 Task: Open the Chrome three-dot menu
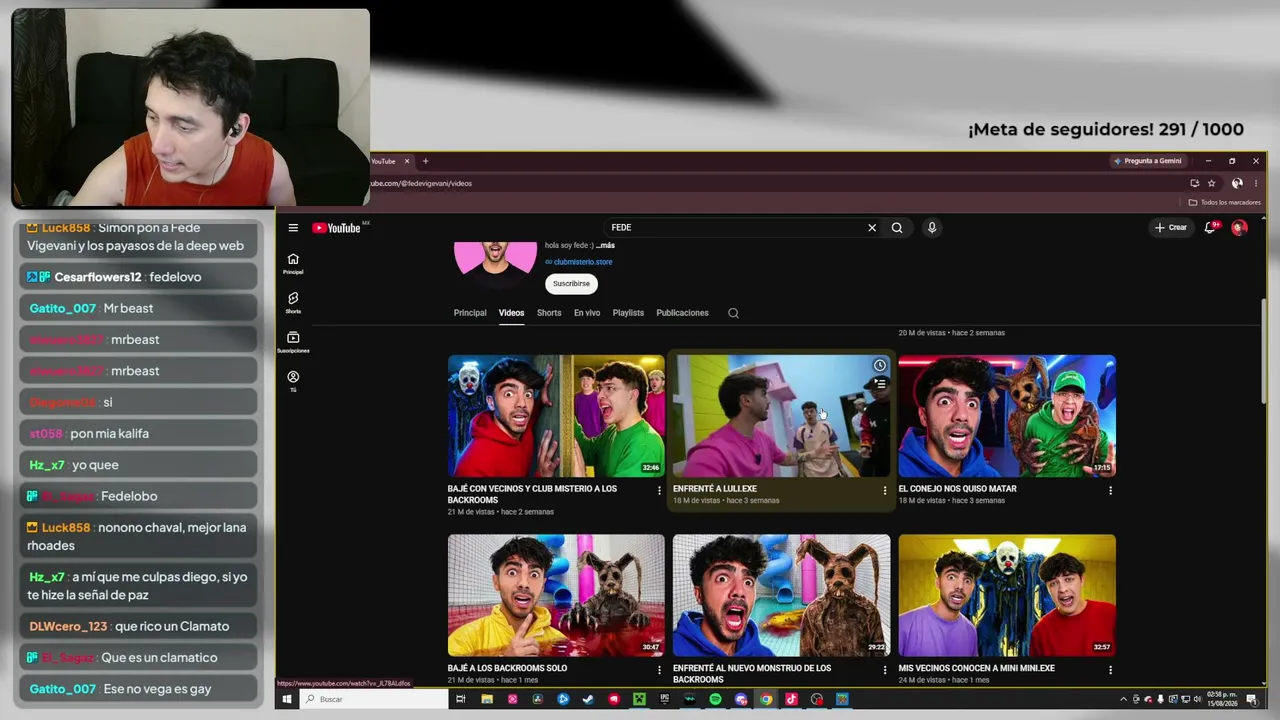[x=1256, y=183]
